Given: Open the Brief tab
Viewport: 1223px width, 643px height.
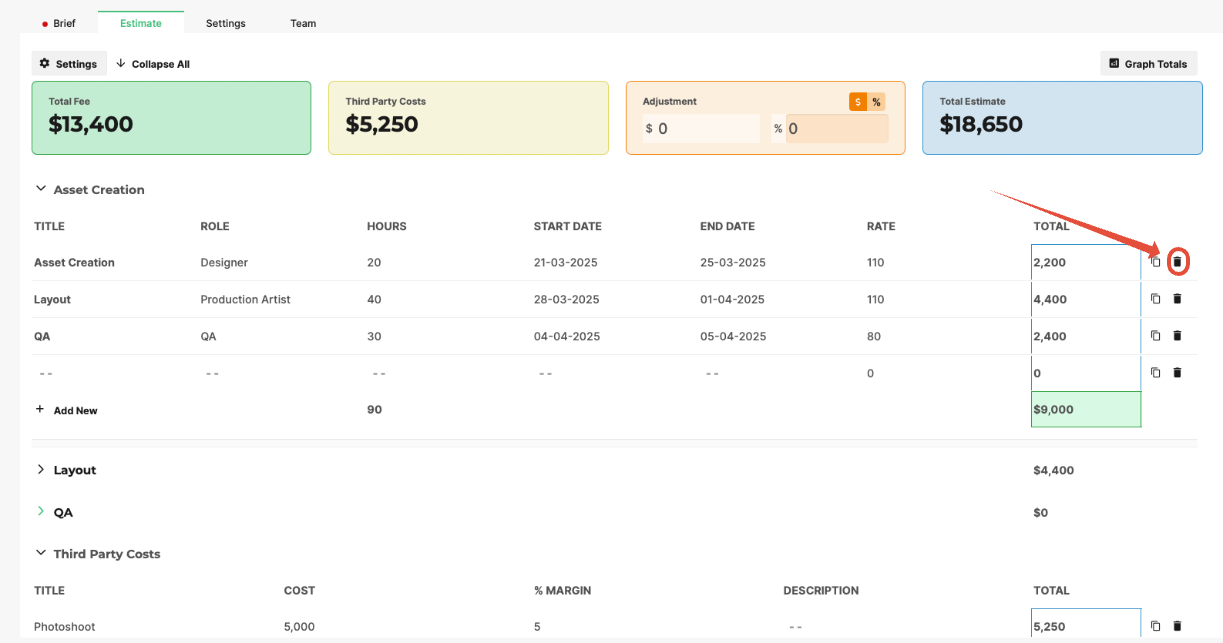Looking at the screenshot, I should tap(58, 23).
